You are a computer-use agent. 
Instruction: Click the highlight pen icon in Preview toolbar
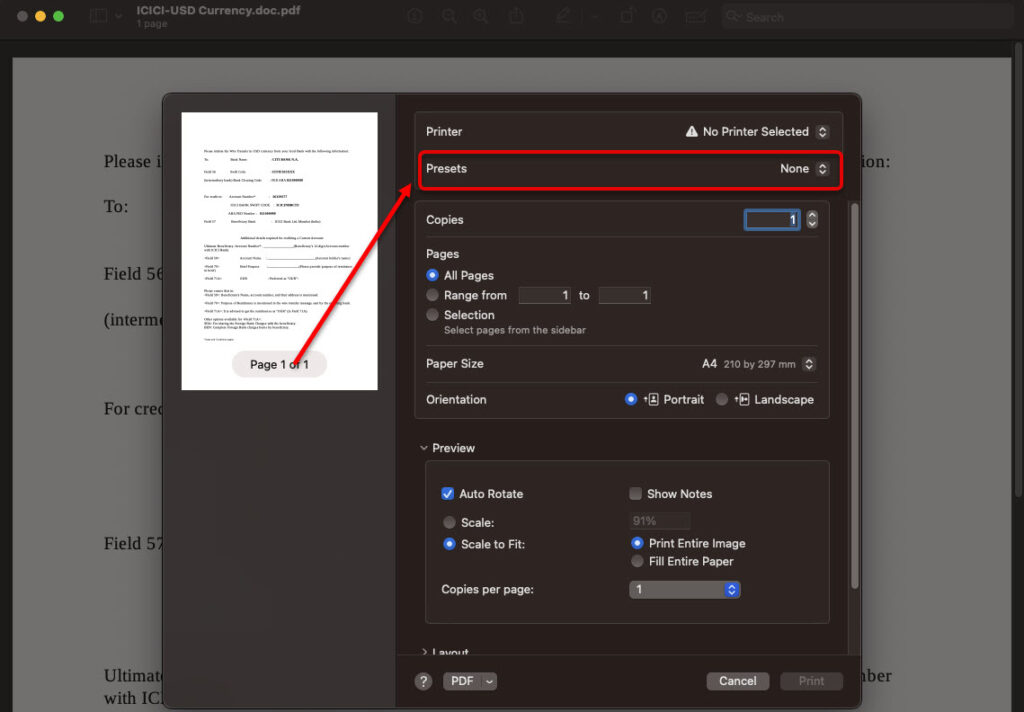pos(564,16)
